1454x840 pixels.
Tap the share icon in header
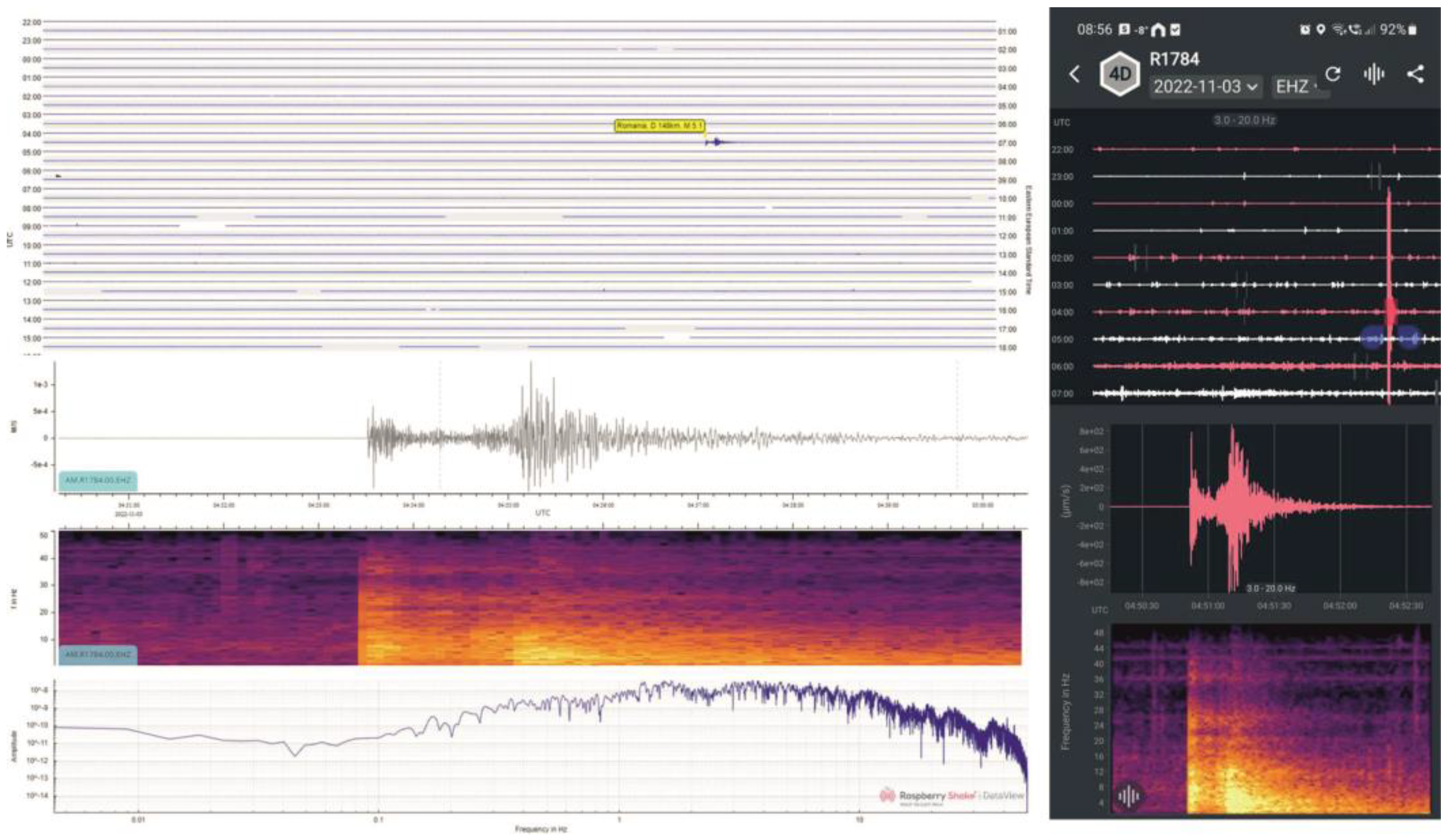[1415, 74]
